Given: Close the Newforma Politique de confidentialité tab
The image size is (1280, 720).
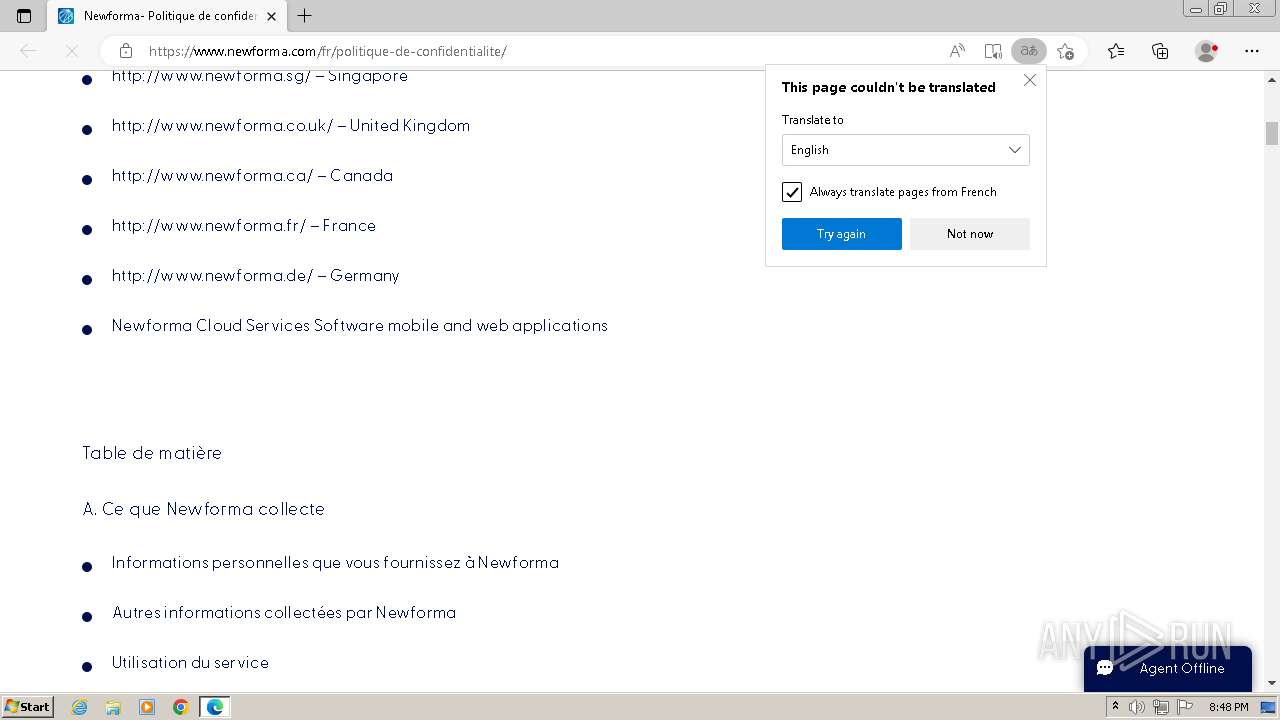Looking at the screenshot, I should [271, 16].
